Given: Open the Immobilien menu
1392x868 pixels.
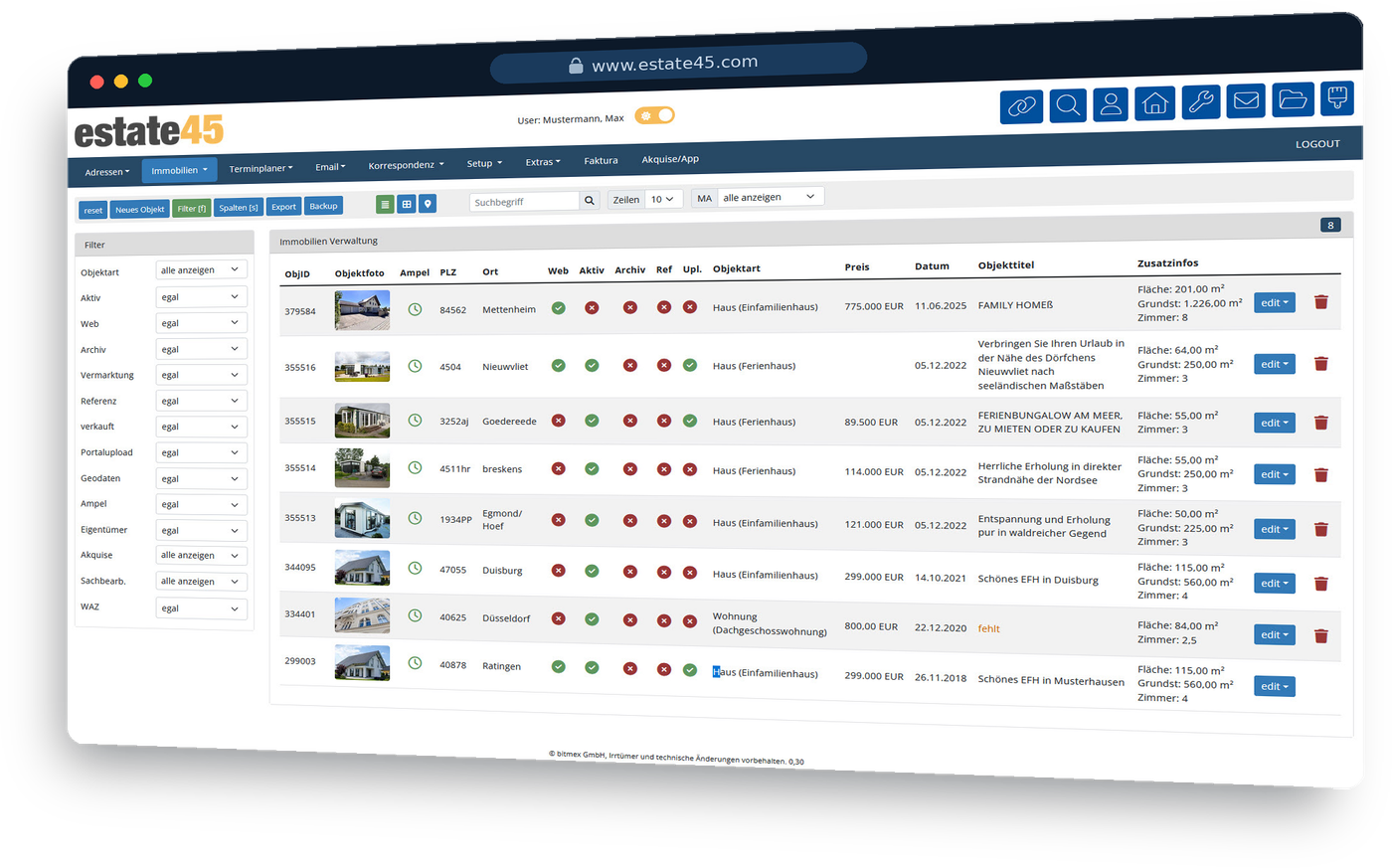Looking at the screenshot, I should pyautogui.click(x=179, y=170).
